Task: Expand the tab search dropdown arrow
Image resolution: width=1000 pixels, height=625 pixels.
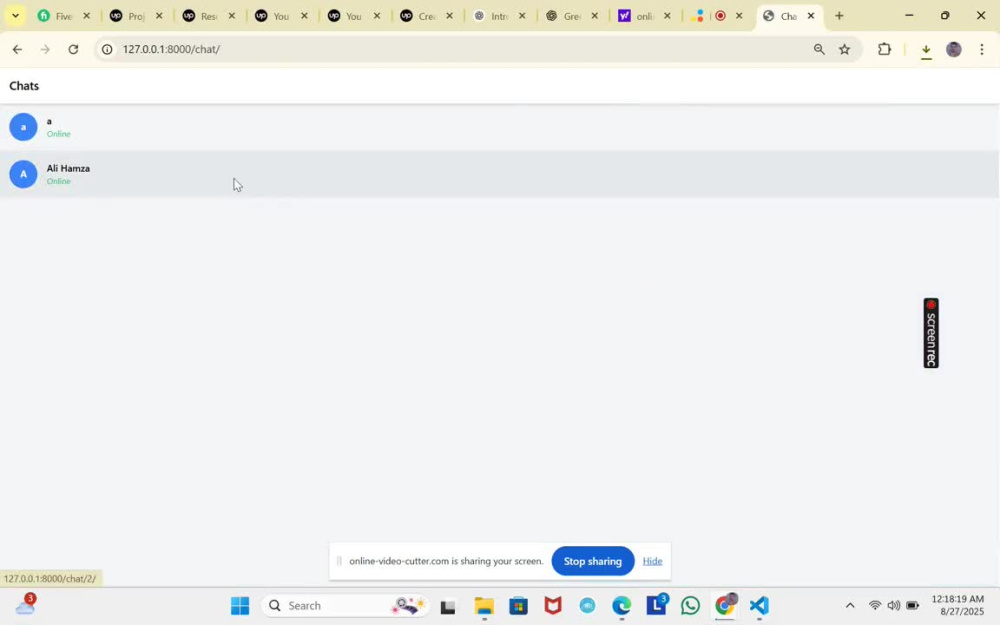Action: point(15,15)
